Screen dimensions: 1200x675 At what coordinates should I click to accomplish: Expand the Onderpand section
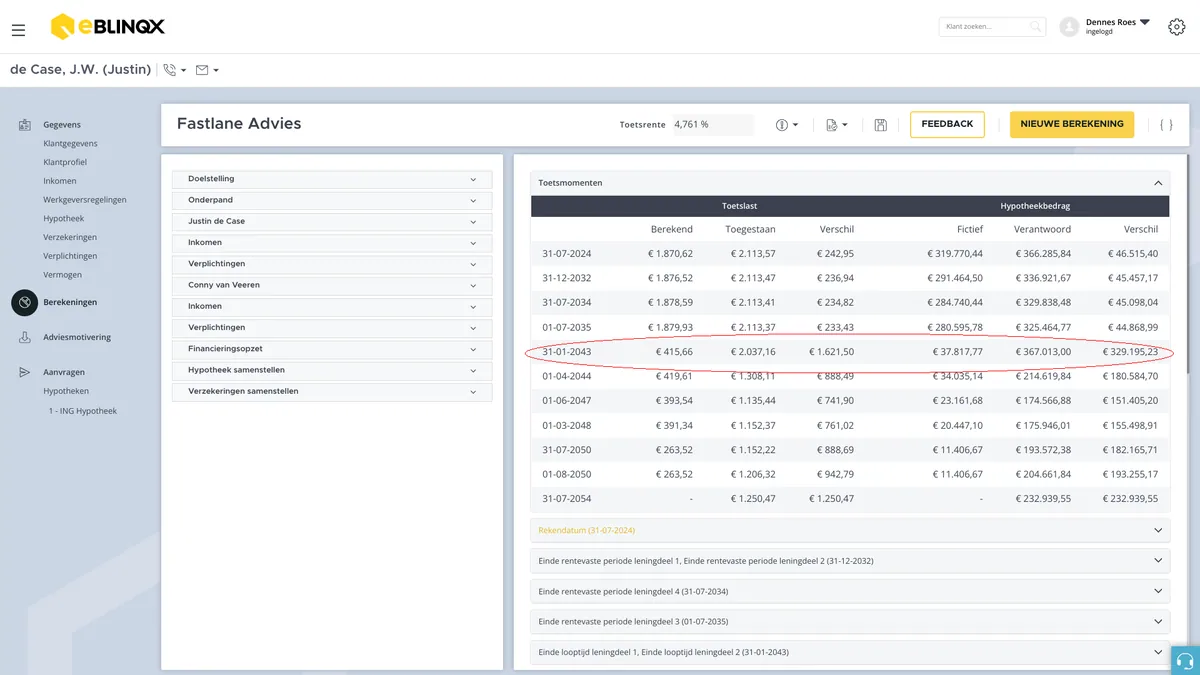click(x=332, y=200)
